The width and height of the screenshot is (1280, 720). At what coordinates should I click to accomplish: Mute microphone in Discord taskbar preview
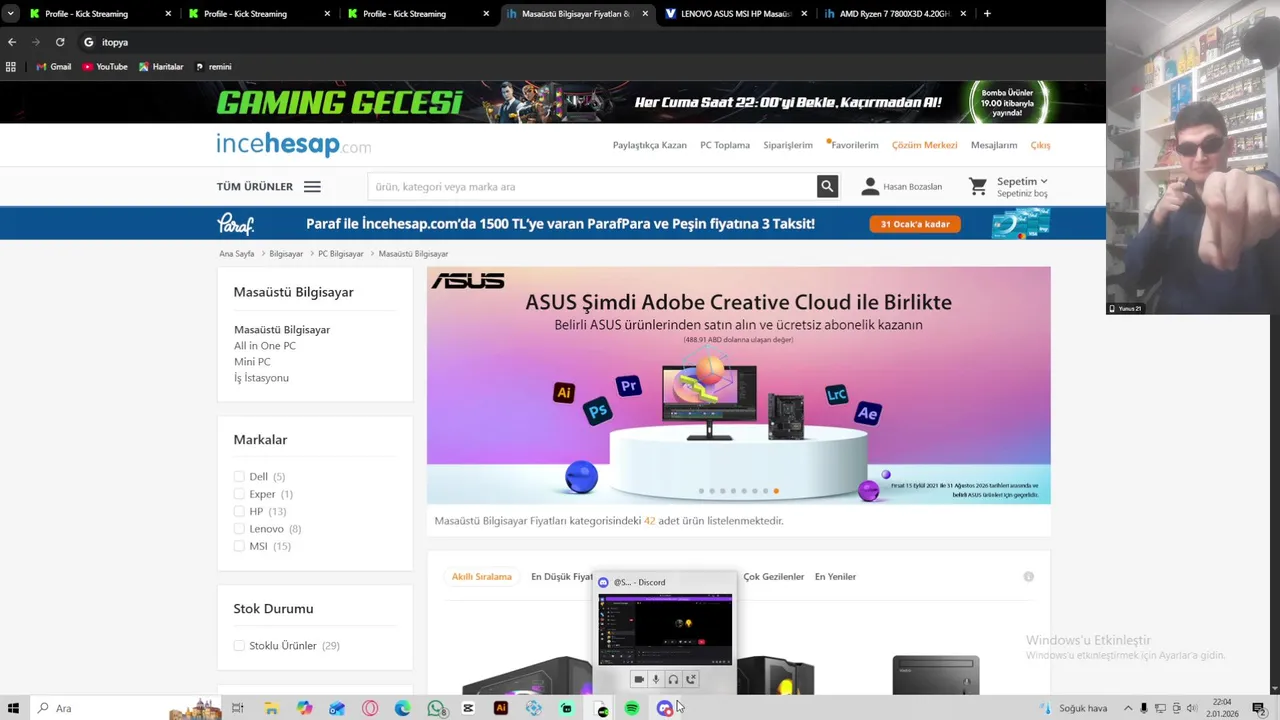click(x=656, y=679)
